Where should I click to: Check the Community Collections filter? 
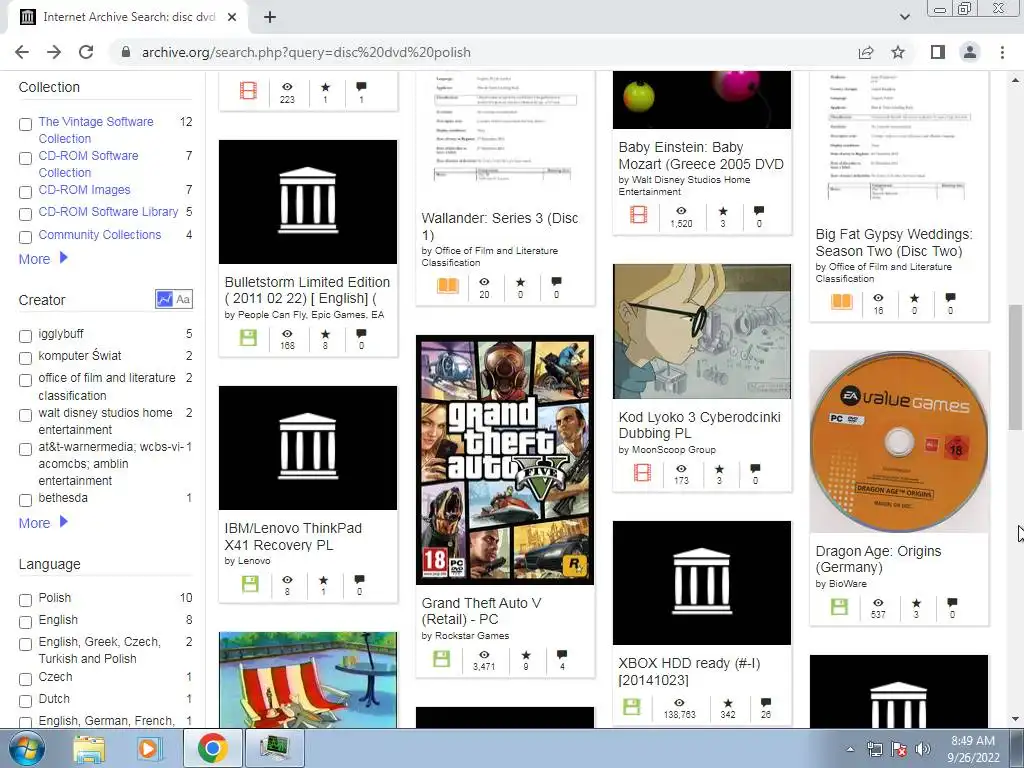(25, 236)
